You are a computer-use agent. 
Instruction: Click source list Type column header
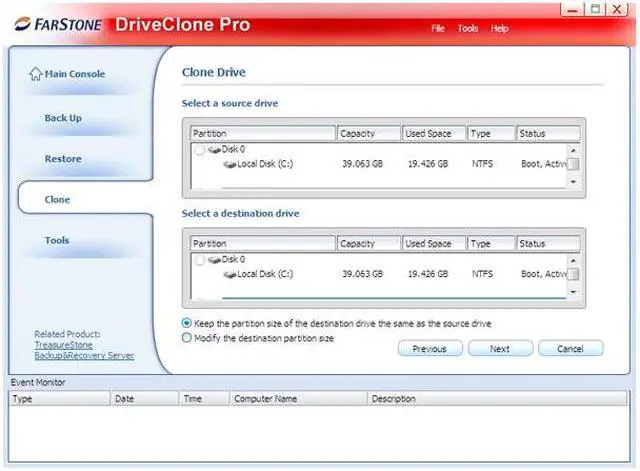click(491, 133)
